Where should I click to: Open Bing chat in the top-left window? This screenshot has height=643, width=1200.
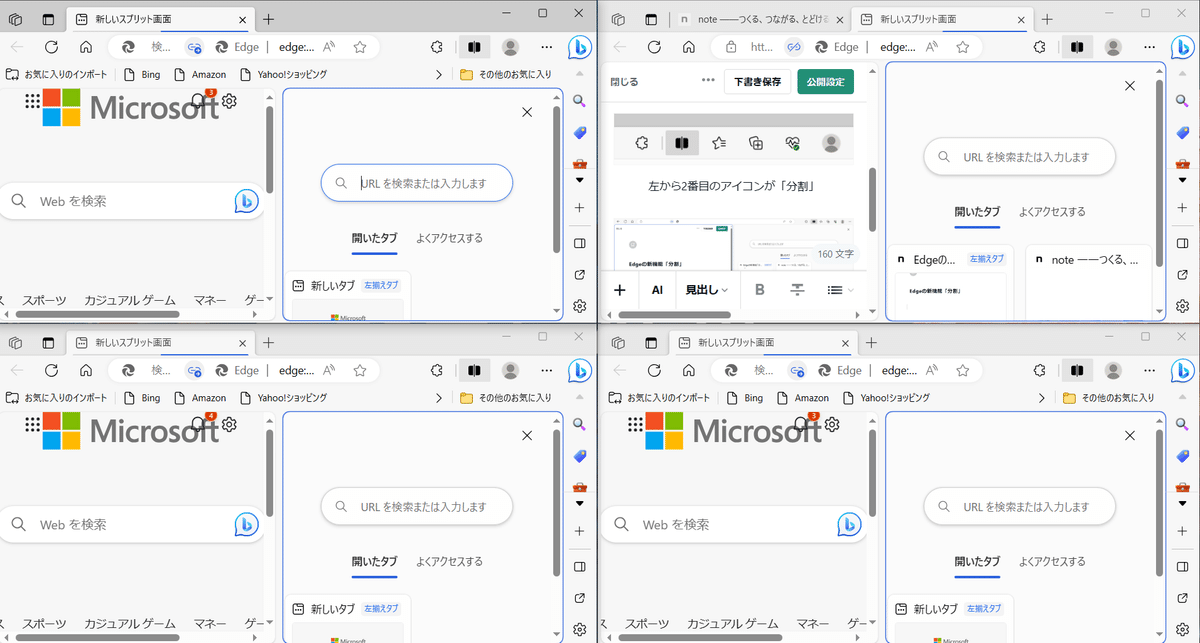pos(580,47)
